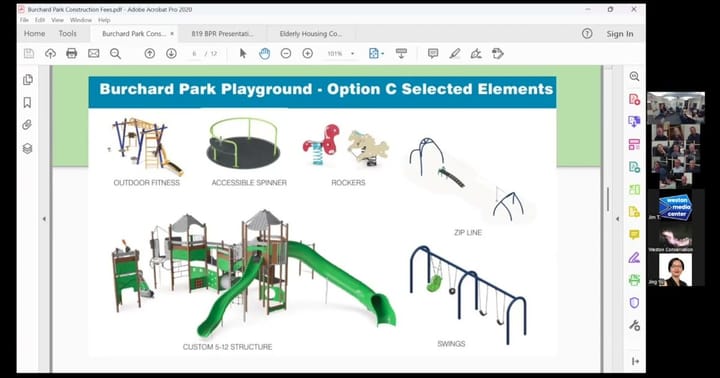Click the Zip Line image
The height and width of the screenshot is (378, 720).
tap(468, 179)
